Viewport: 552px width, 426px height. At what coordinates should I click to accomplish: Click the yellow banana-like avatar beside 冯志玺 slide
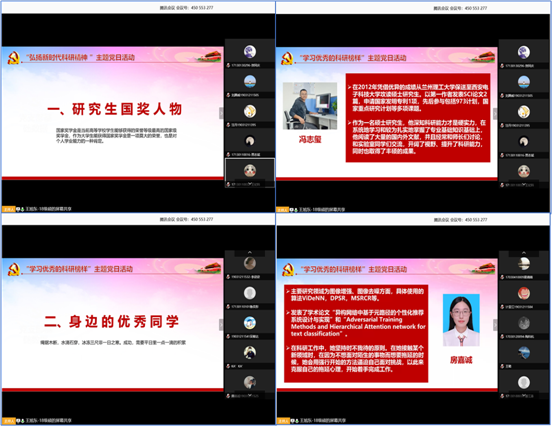click(x=523, y=112)
